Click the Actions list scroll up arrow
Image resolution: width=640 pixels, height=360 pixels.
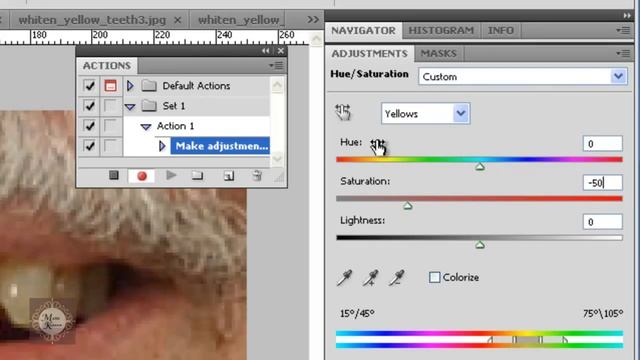point(277,85)
